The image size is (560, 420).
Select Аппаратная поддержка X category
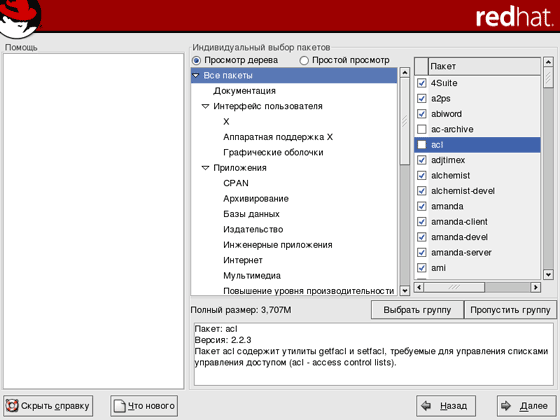tap(278, 137)
